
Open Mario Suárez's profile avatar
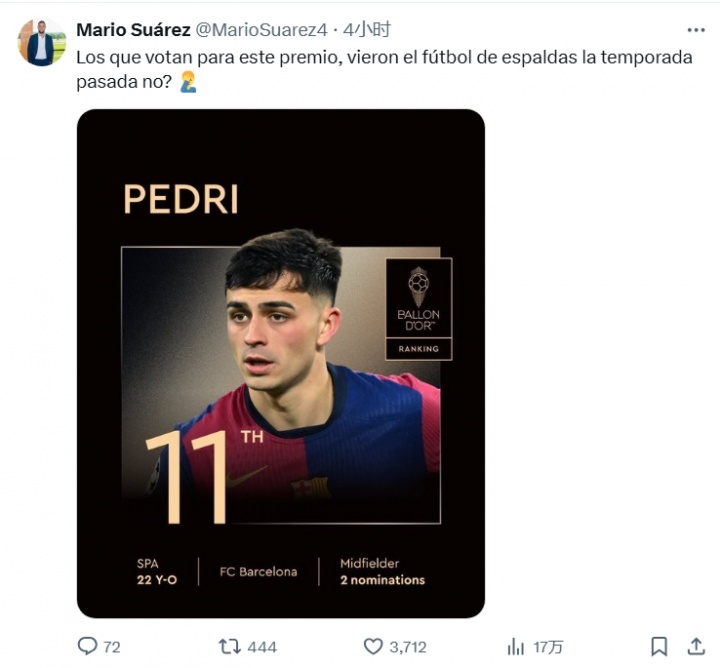click(x=41, y=43)
